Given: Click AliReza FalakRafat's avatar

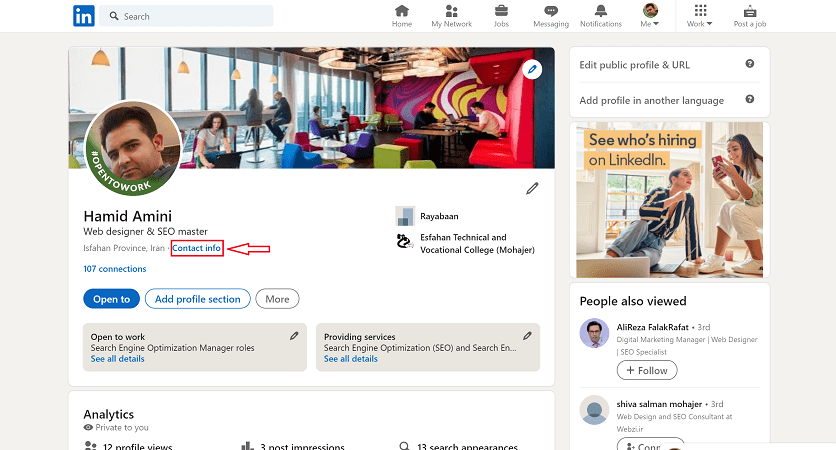Looking at the screenshot, I should point(594,333).
